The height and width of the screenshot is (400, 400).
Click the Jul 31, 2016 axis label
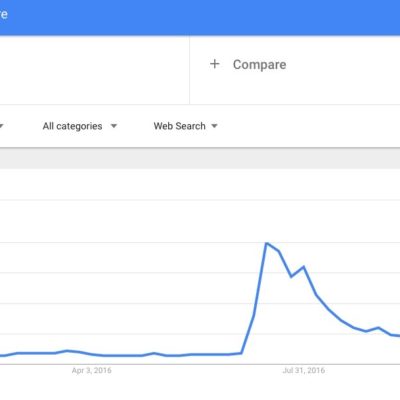pyautogui.click(x=304, y=370)
